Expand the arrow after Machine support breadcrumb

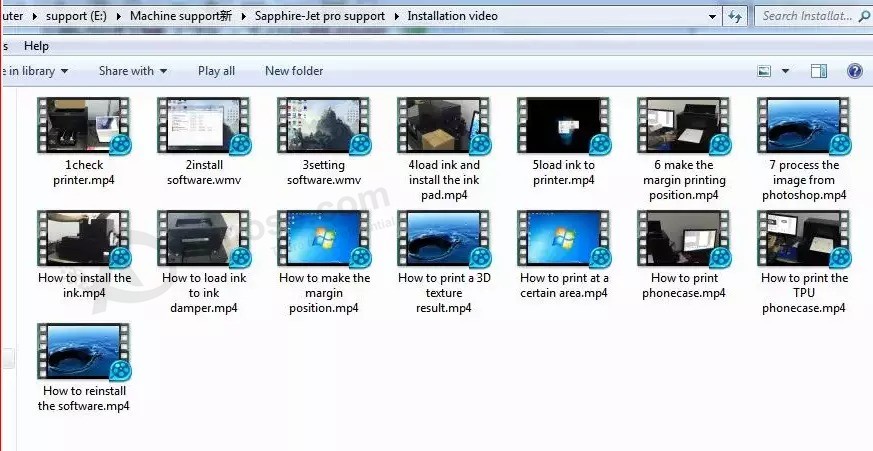pos(243,16)
